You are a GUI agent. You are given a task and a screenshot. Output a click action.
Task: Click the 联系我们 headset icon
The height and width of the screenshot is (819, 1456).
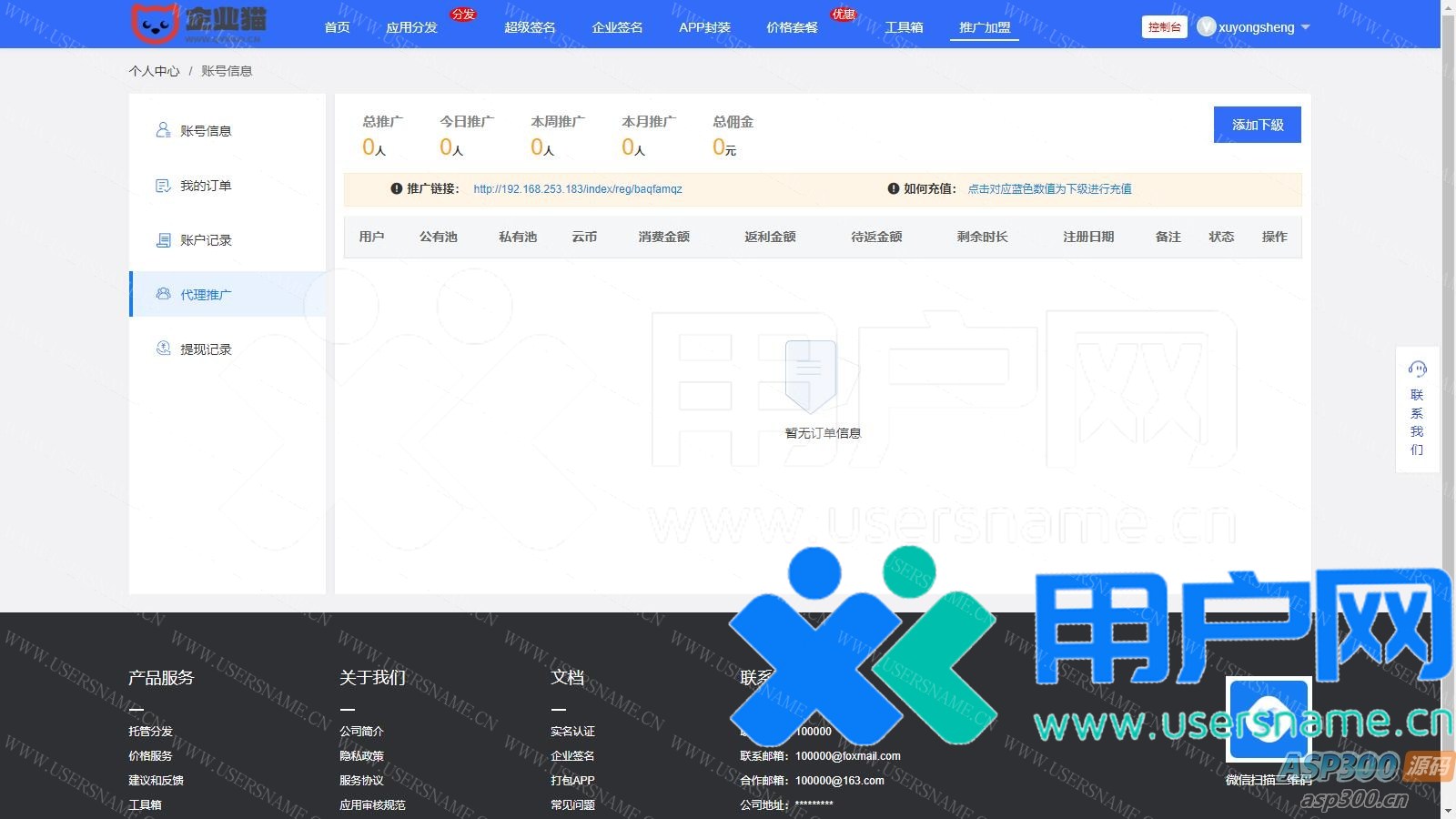click(x=1417, y=369)
